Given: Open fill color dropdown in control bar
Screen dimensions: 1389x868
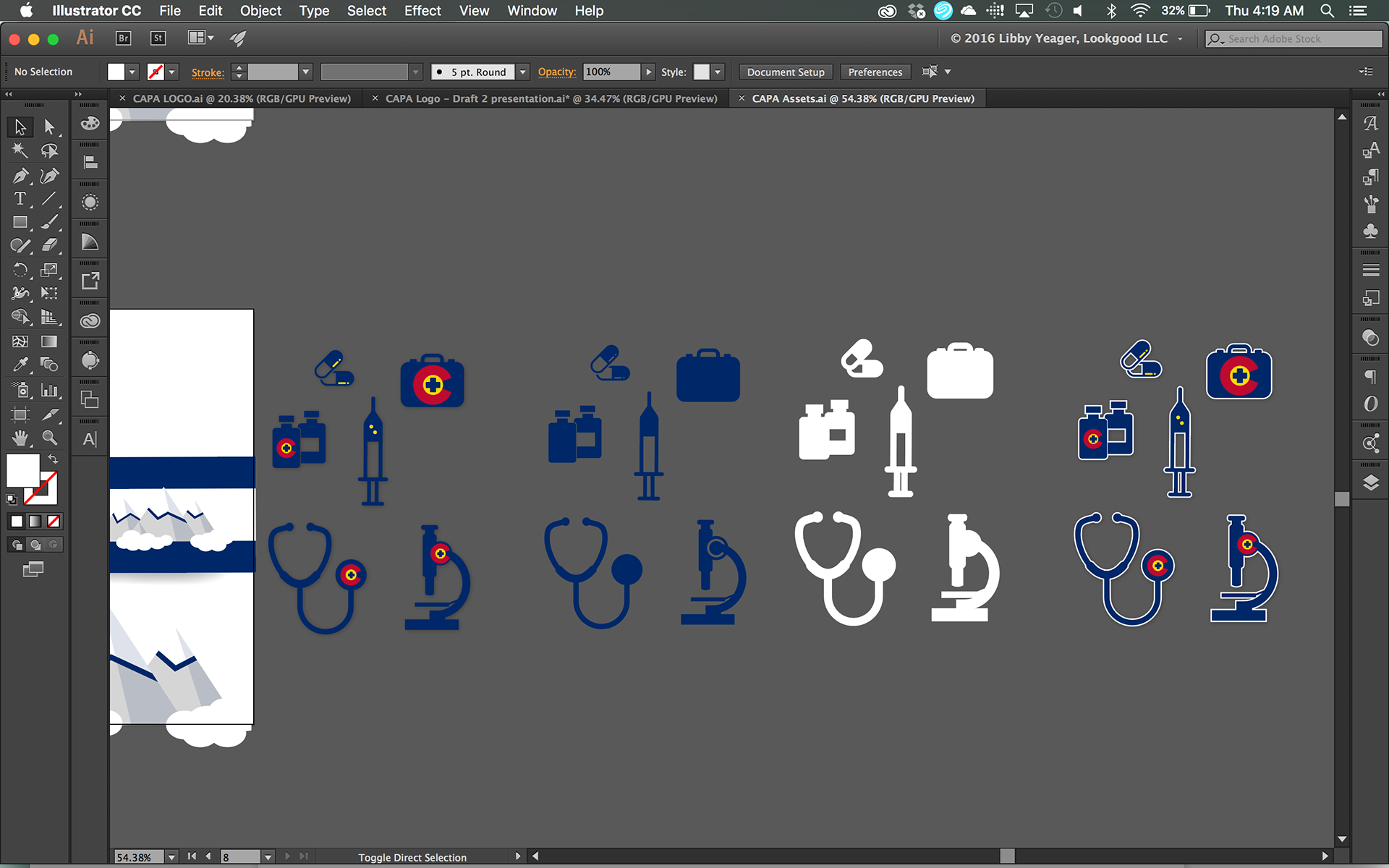Looking at the screenshot, I should coord(132,72).
